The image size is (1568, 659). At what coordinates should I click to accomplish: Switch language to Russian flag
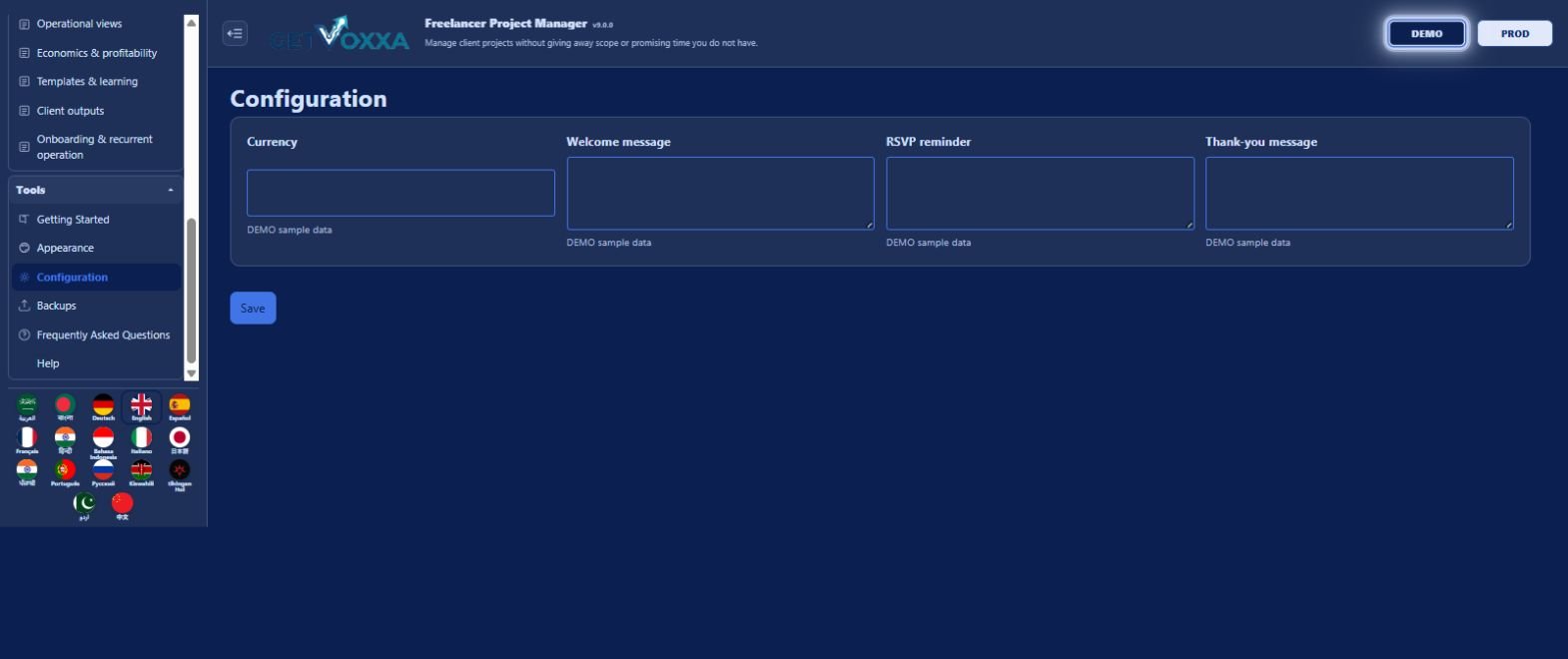coord(103,472)
